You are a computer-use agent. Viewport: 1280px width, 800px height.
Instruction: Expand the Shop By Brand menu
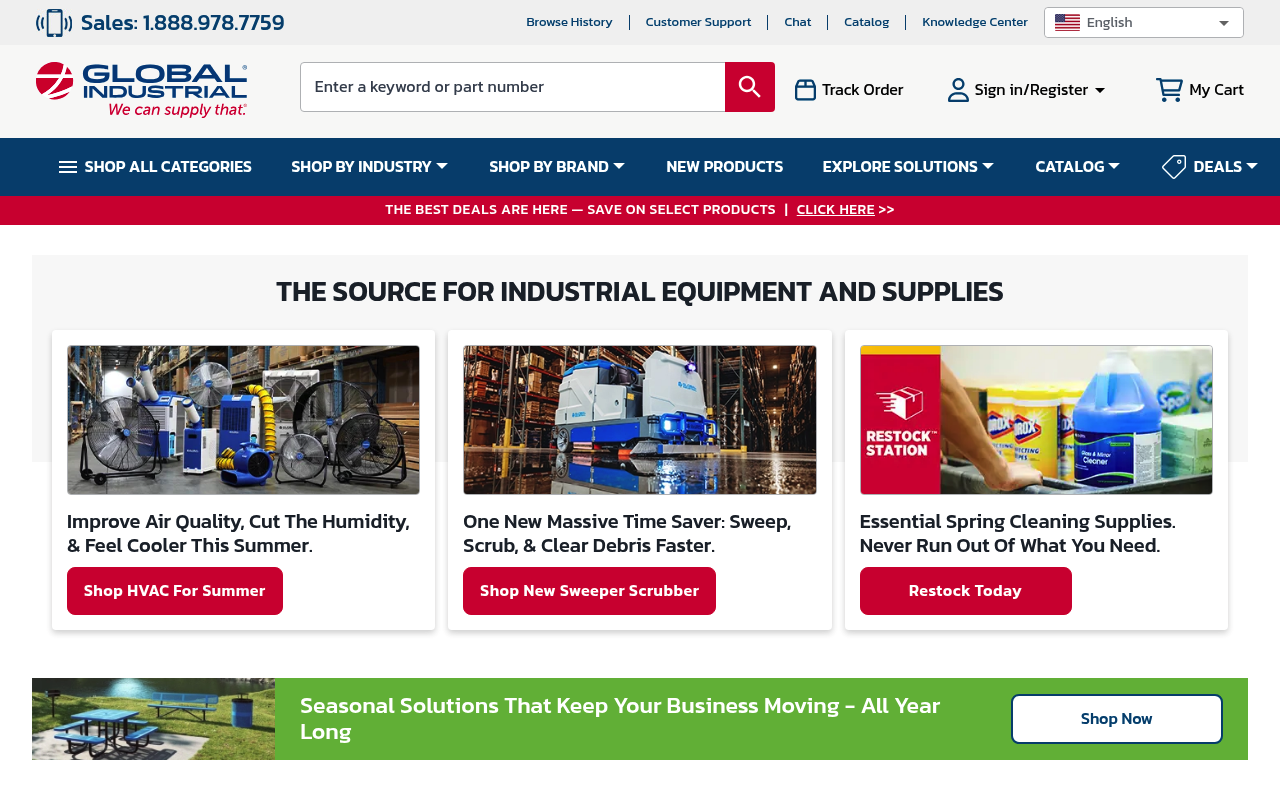pos(557,167)
